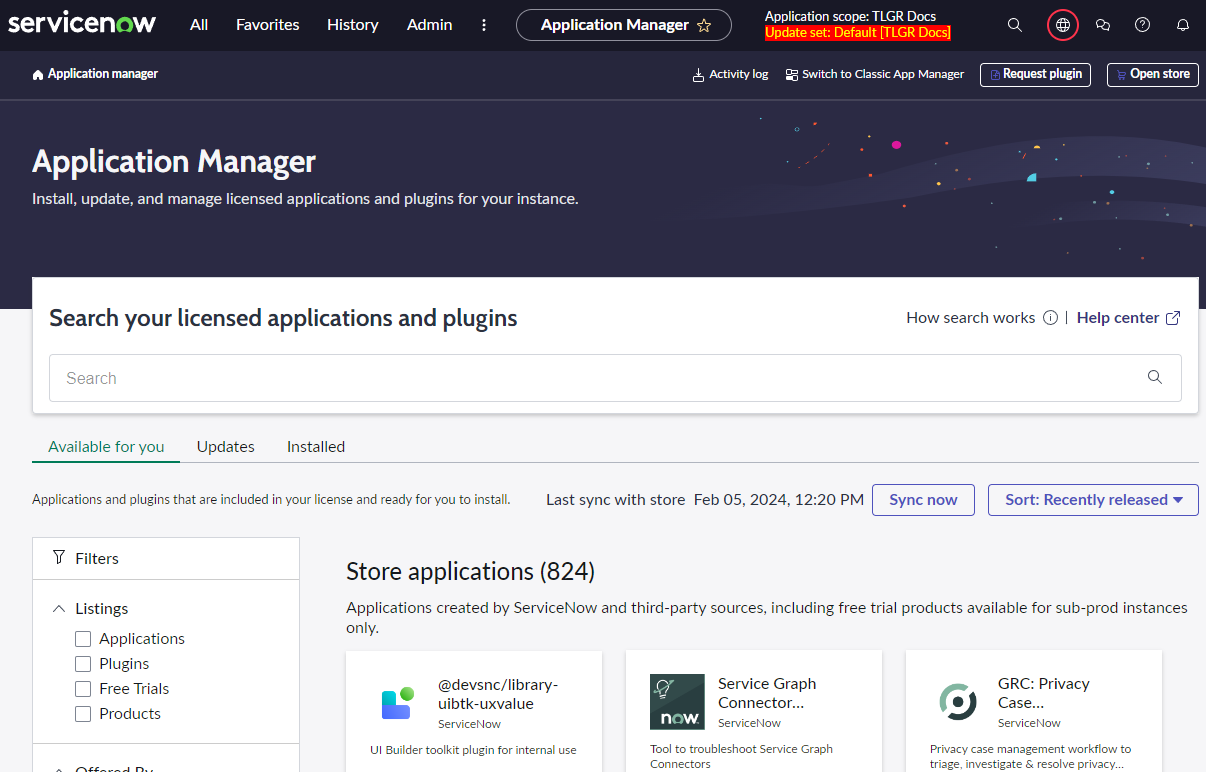The width and height of the screenshot is (1206, 772).
Task: Favorite Application Manager with the star icon
Action: pyautogui.click(x=704, y=25)
